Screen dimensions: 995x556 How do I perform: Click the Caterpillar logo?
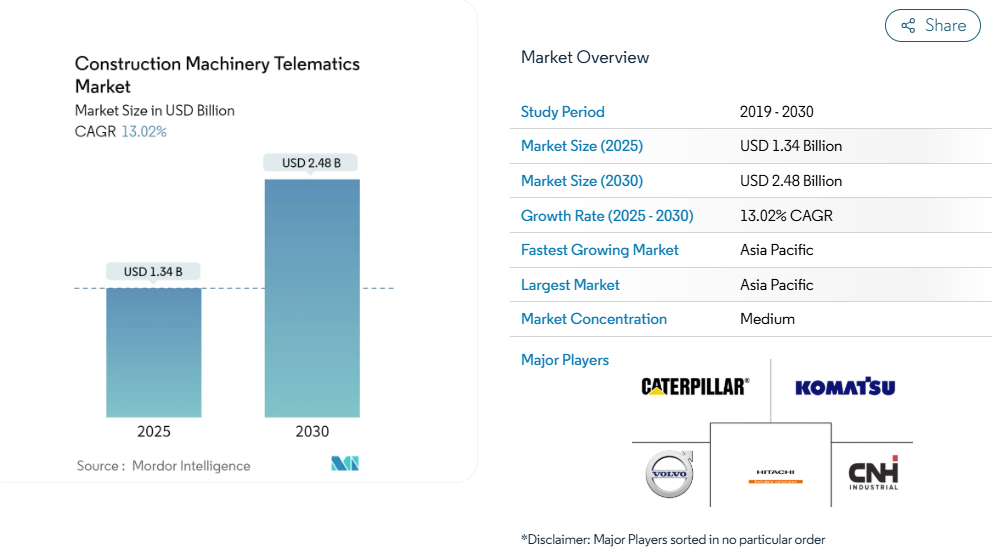[694, 386]
